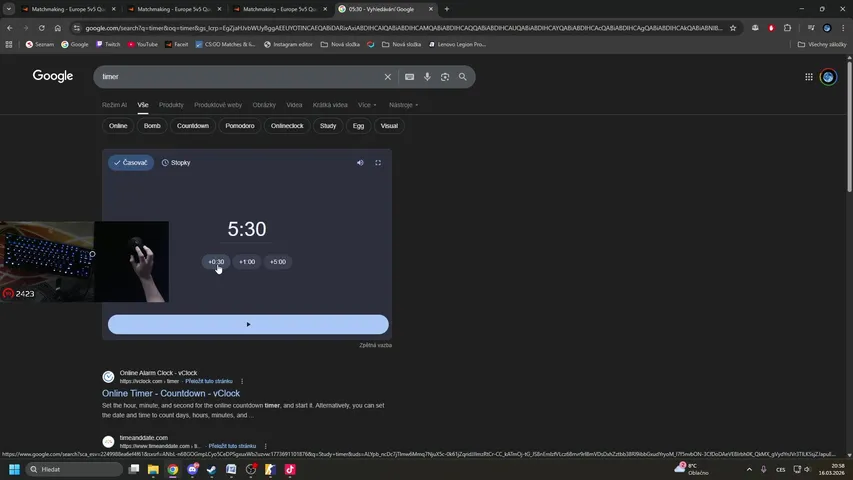Expand the Více search filter dropdown
The width and height of the screenshot is (853, 480).
click(367, 105)
